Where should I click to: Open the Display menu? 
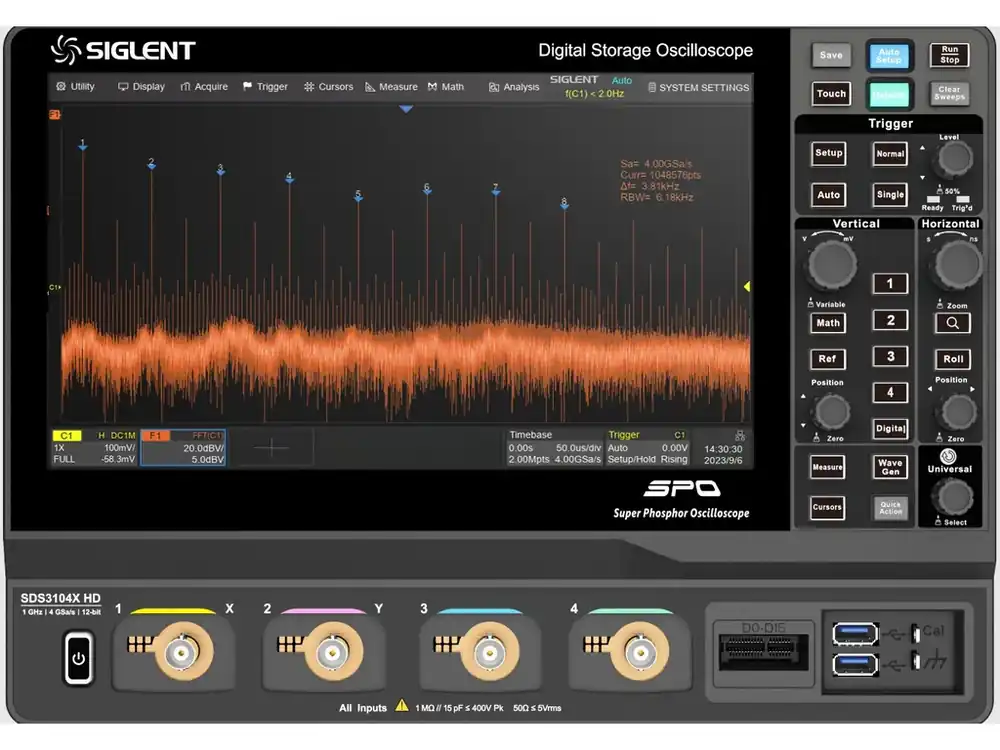pyautogui.click(x=142, y=87)
